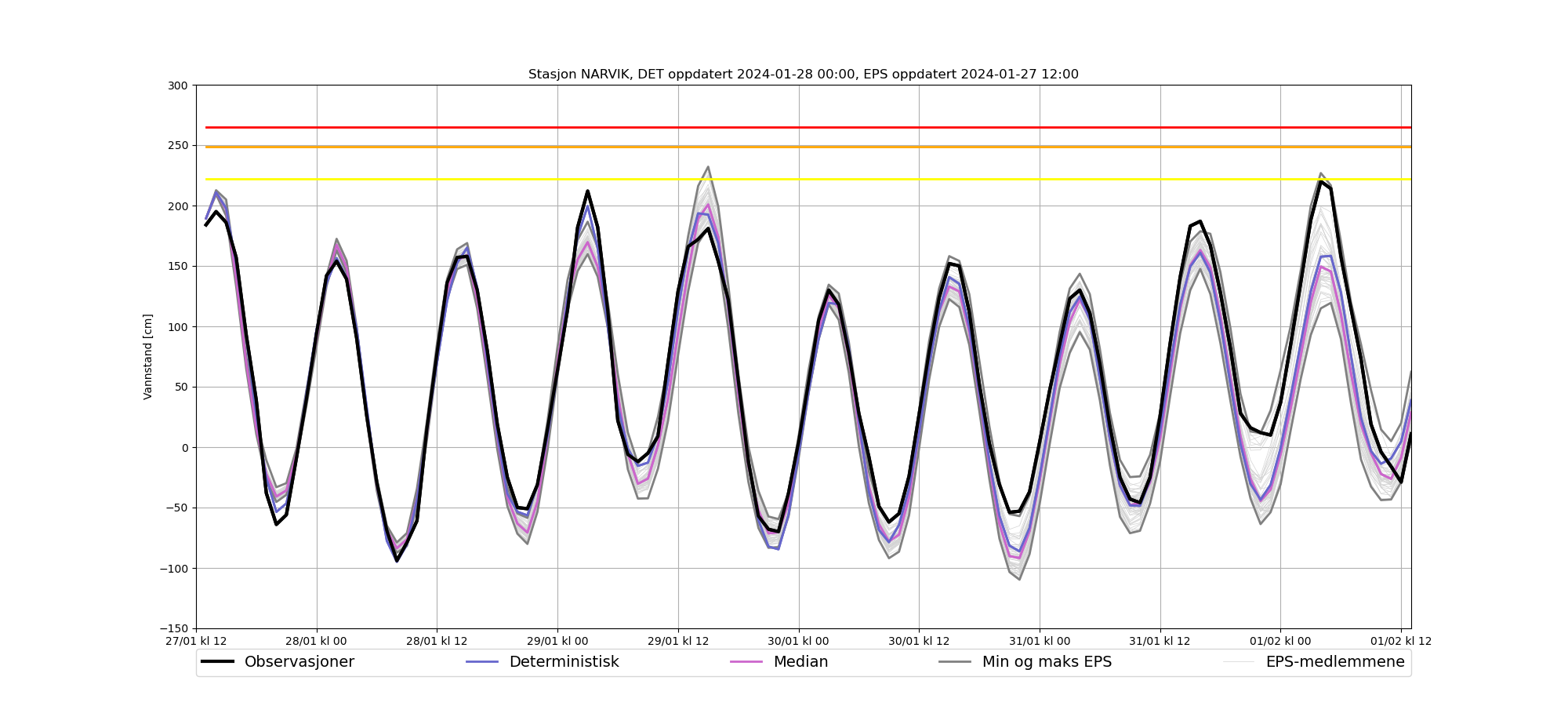Click x-axis tick label '28/01 kl 00'

tap(317, 641)
